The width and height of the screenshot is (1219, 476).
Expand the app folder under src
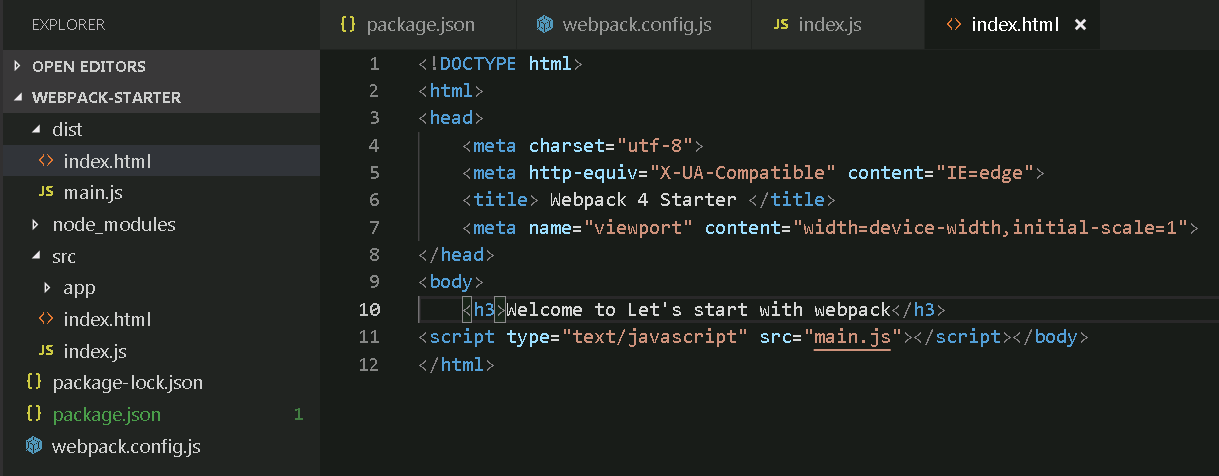tap(47, 288)
